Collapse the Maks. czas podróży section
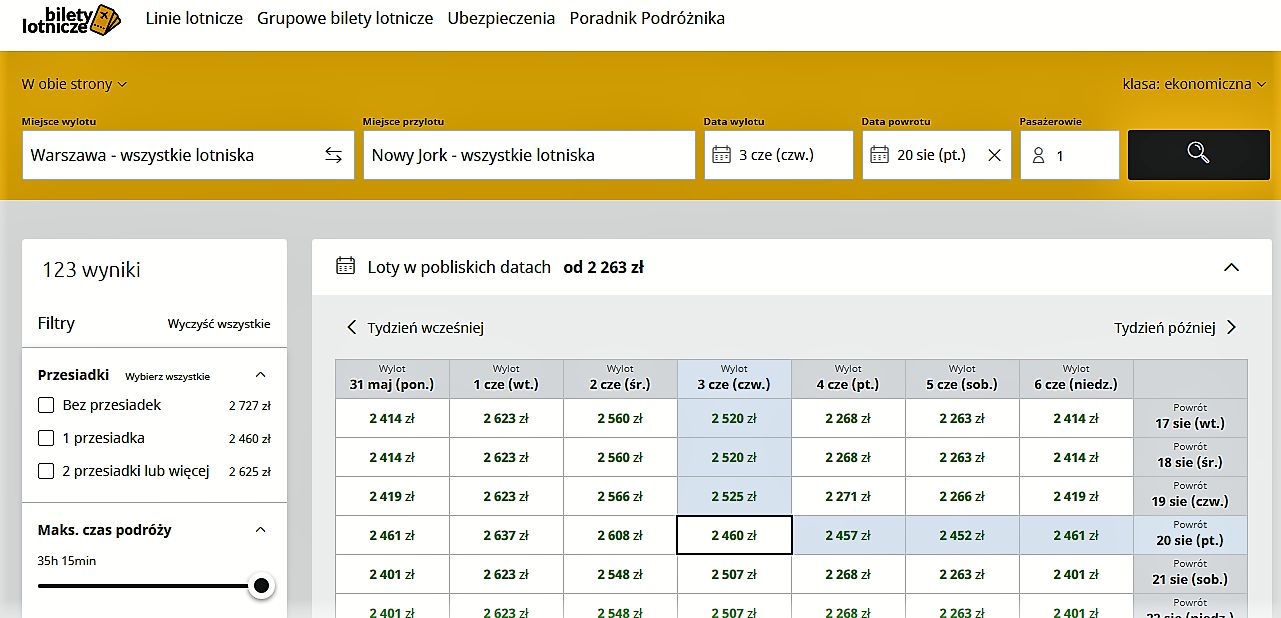The height and width of the screenshot is (618, 1281). pos(261,530)
